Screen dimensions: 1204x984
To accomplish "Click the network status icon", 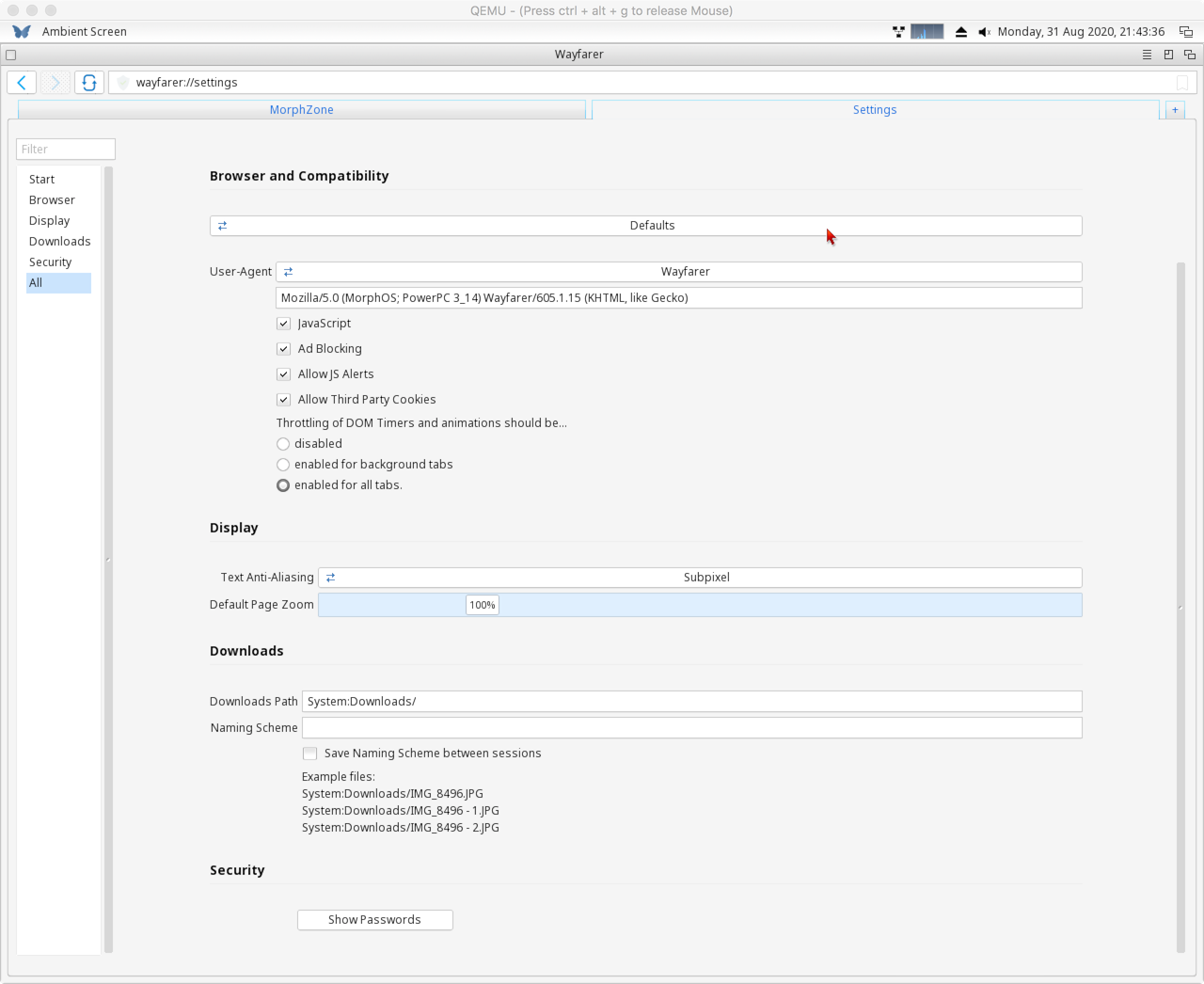I will click(898, 32).
